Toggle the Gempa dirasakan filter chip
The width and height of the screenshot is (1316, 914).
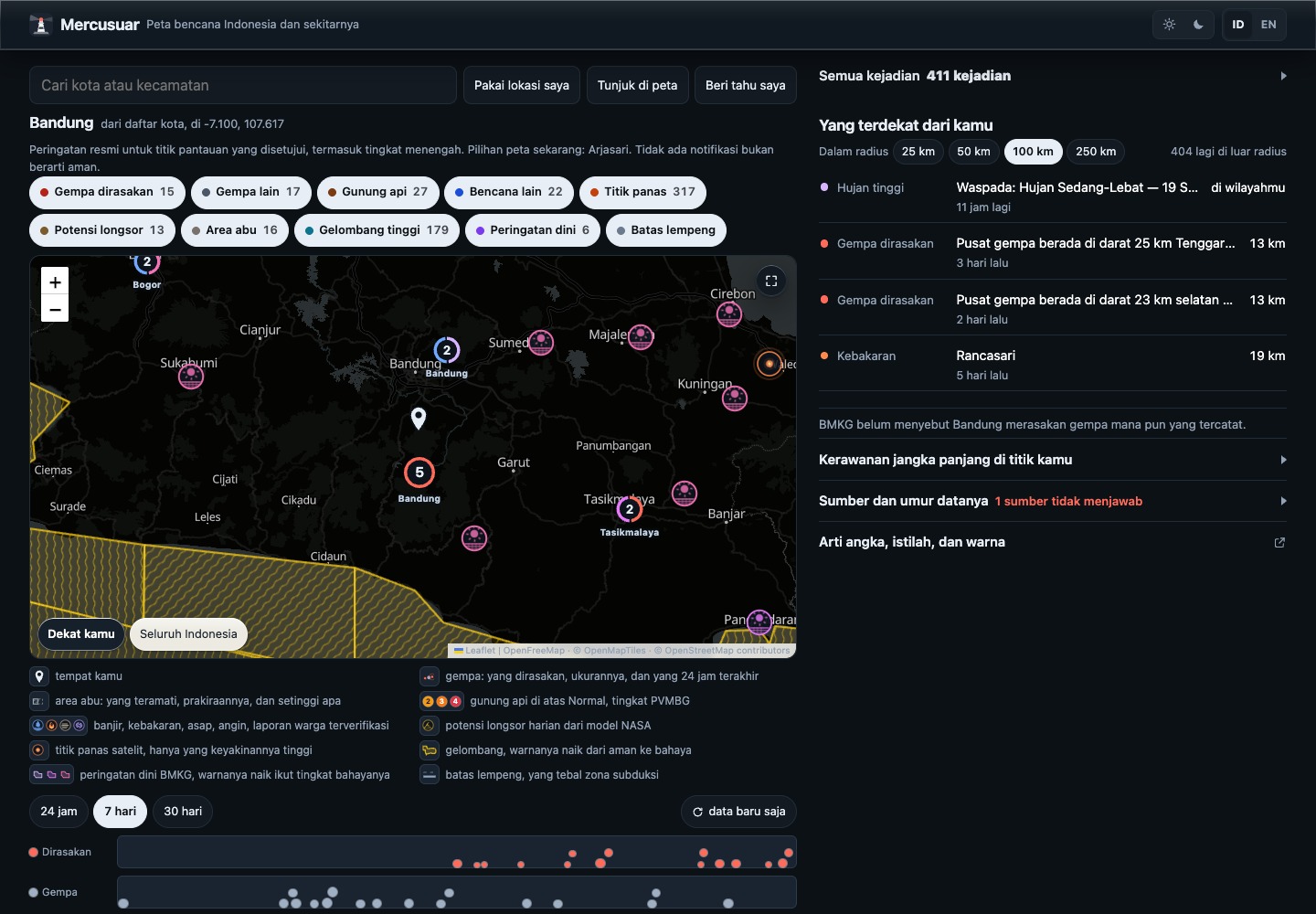(x=108, y=192)
